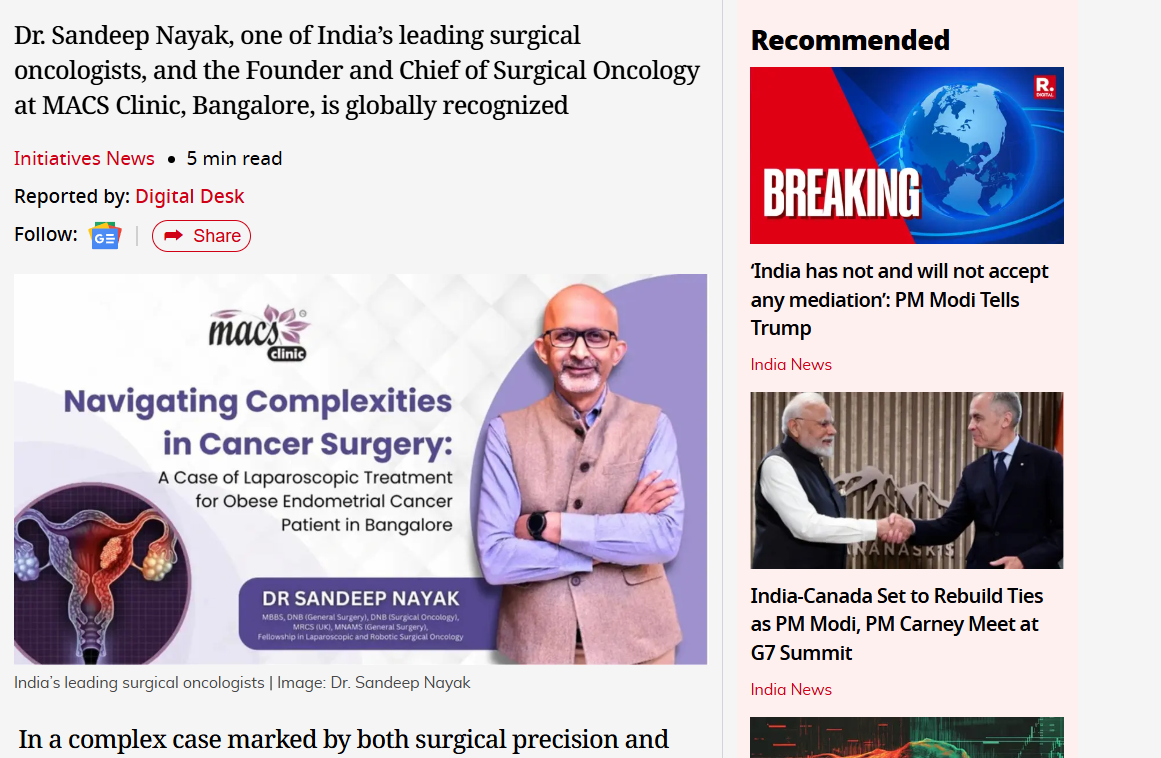Click the MACS Clinic logo in banner
The image size is (1161, 758).
click(258, 333)
